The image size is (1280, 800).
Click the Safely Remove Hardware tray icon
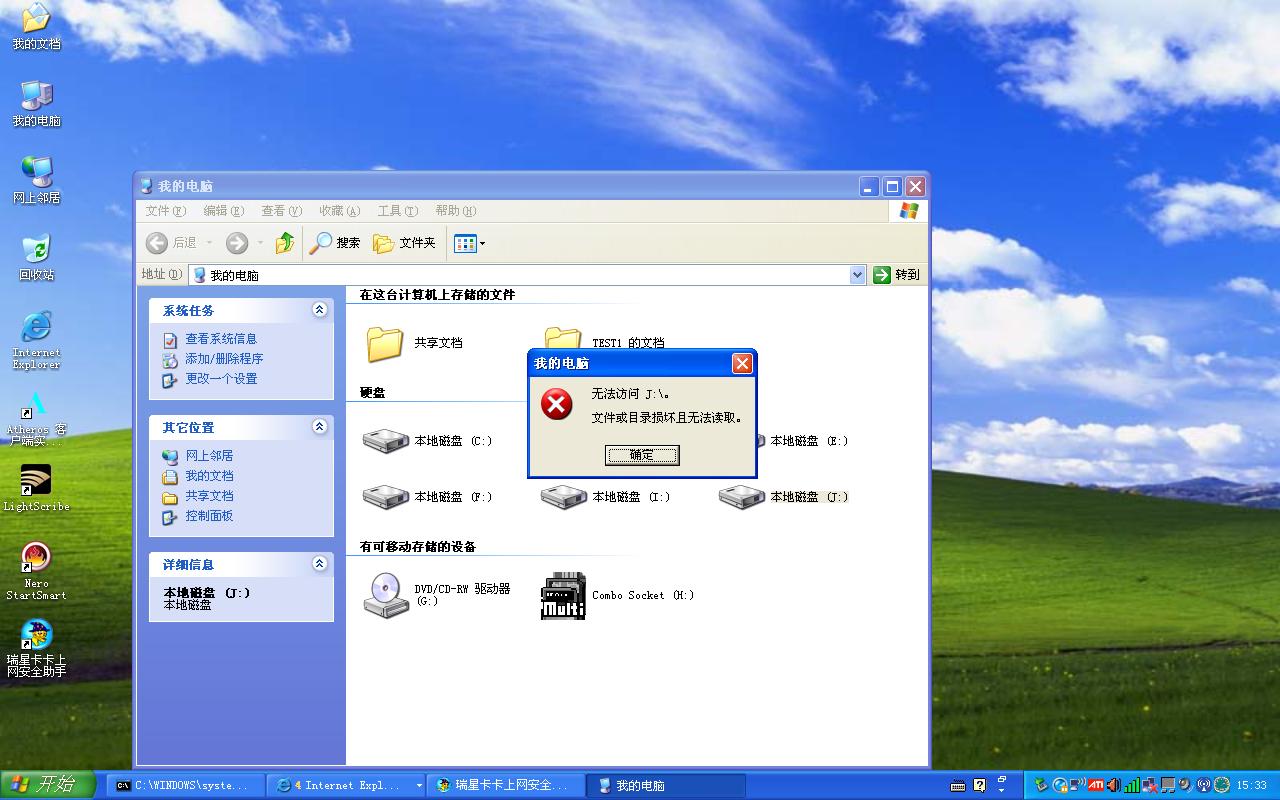coord(1041,785)
